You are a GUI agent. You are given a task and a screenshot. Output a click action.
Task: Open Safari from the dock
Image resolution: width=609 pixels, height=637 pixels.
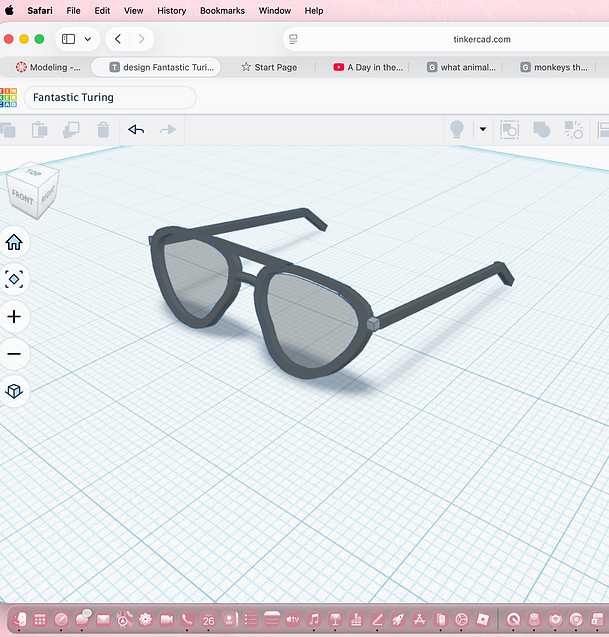click(x=61, y=619)
